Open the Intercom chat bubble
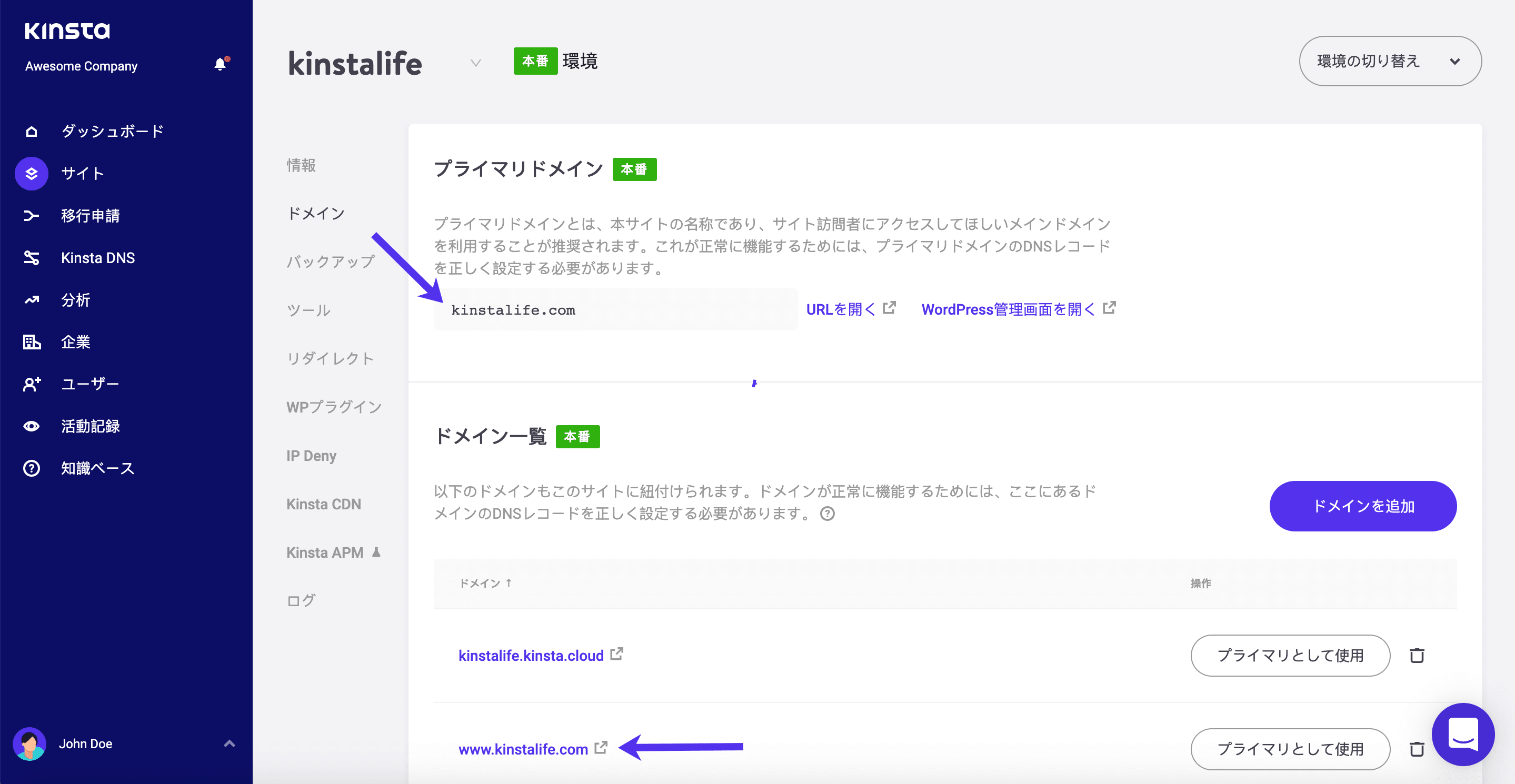This screenshot has width=1515, height=784. coord(1463,734)
